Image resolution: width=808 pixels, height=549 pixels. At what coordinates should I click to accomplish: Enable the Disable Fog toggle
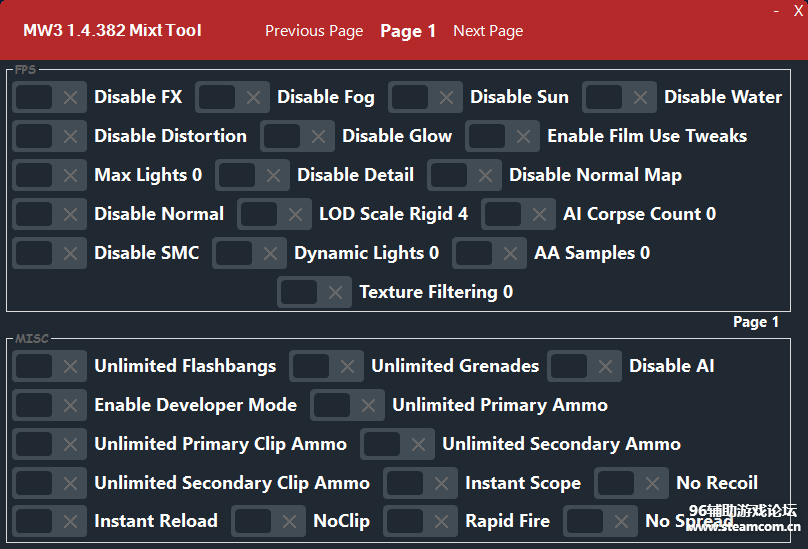(233, 97)
